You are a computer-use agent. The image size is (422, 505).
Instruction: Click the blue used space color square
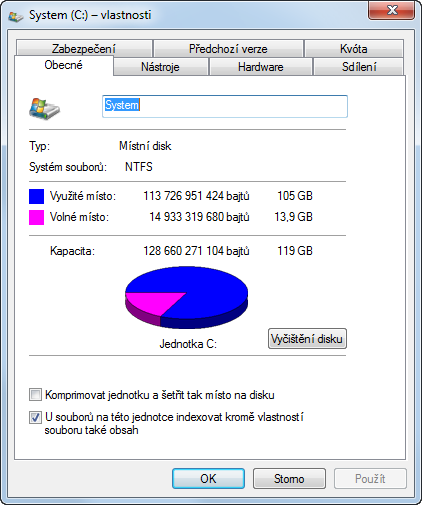pos(36,196)
